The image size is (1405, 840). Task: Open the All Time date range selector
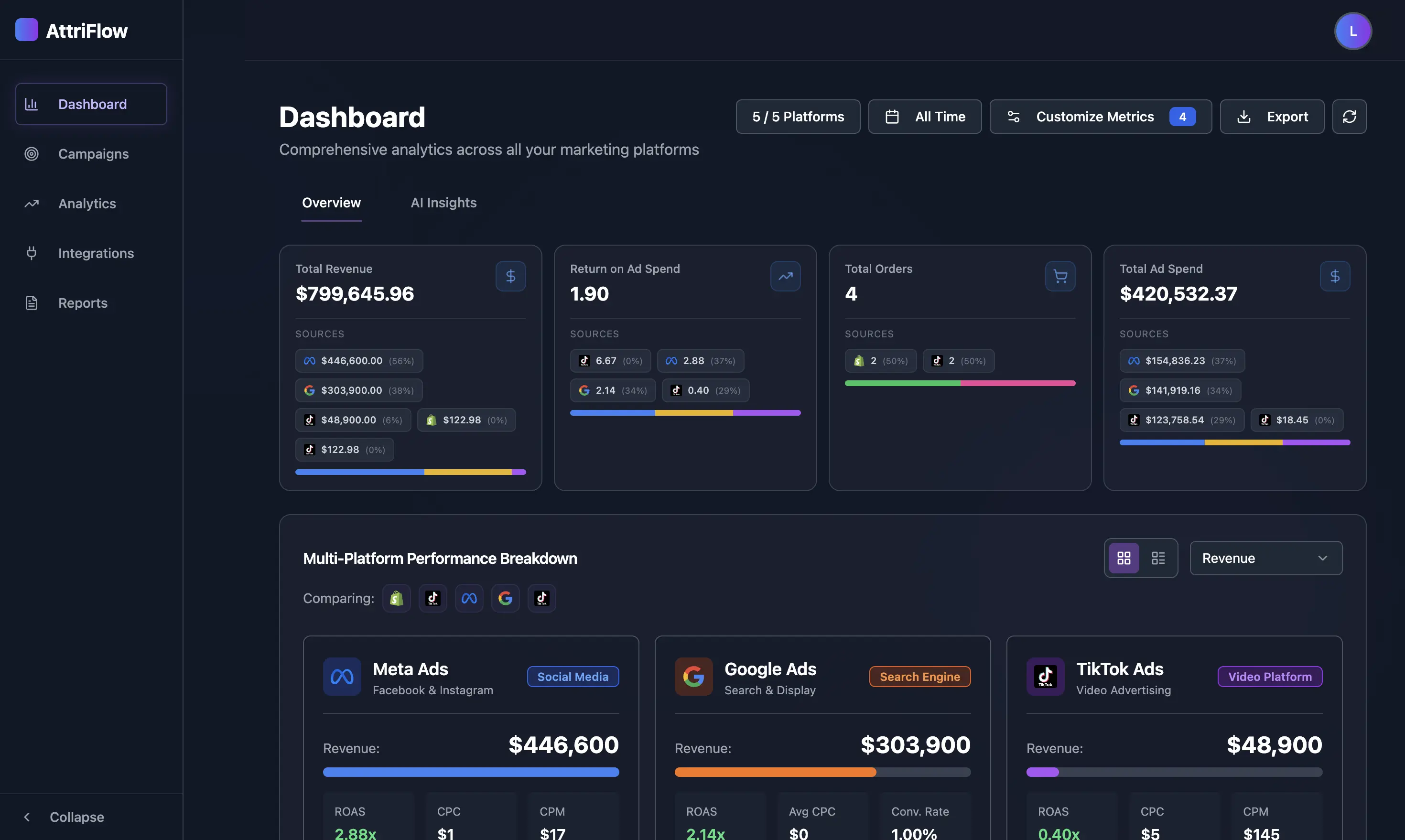(924, 117)
